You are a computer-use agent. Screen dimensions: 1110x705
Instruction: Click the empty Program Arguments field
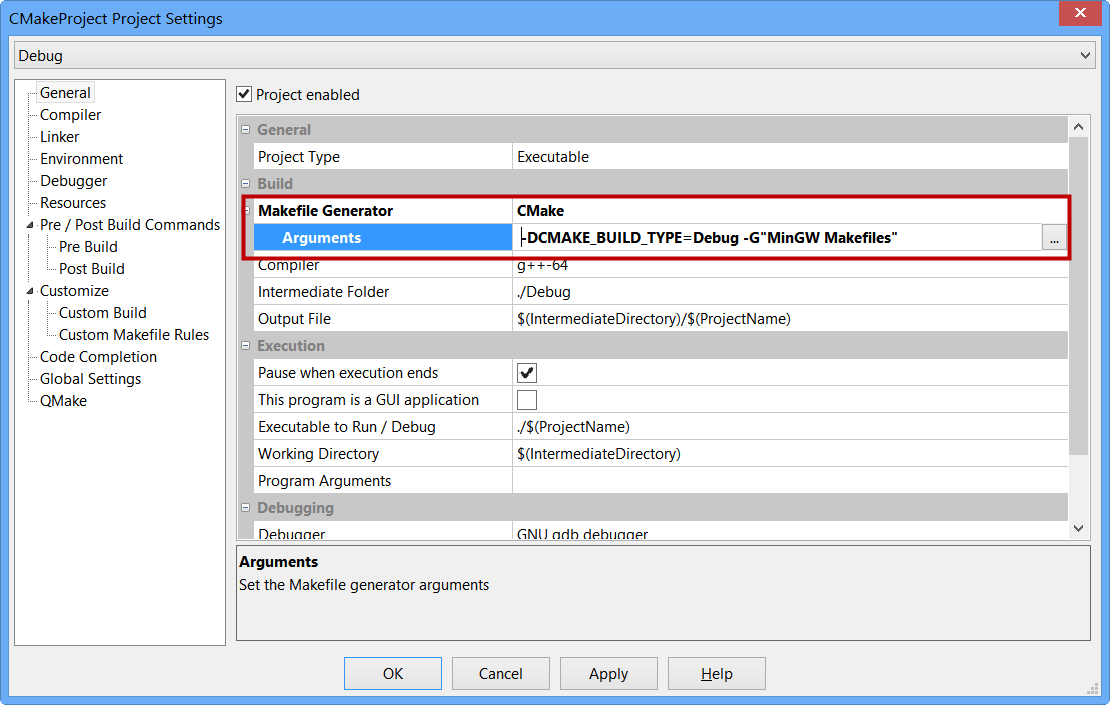point(790,481)
